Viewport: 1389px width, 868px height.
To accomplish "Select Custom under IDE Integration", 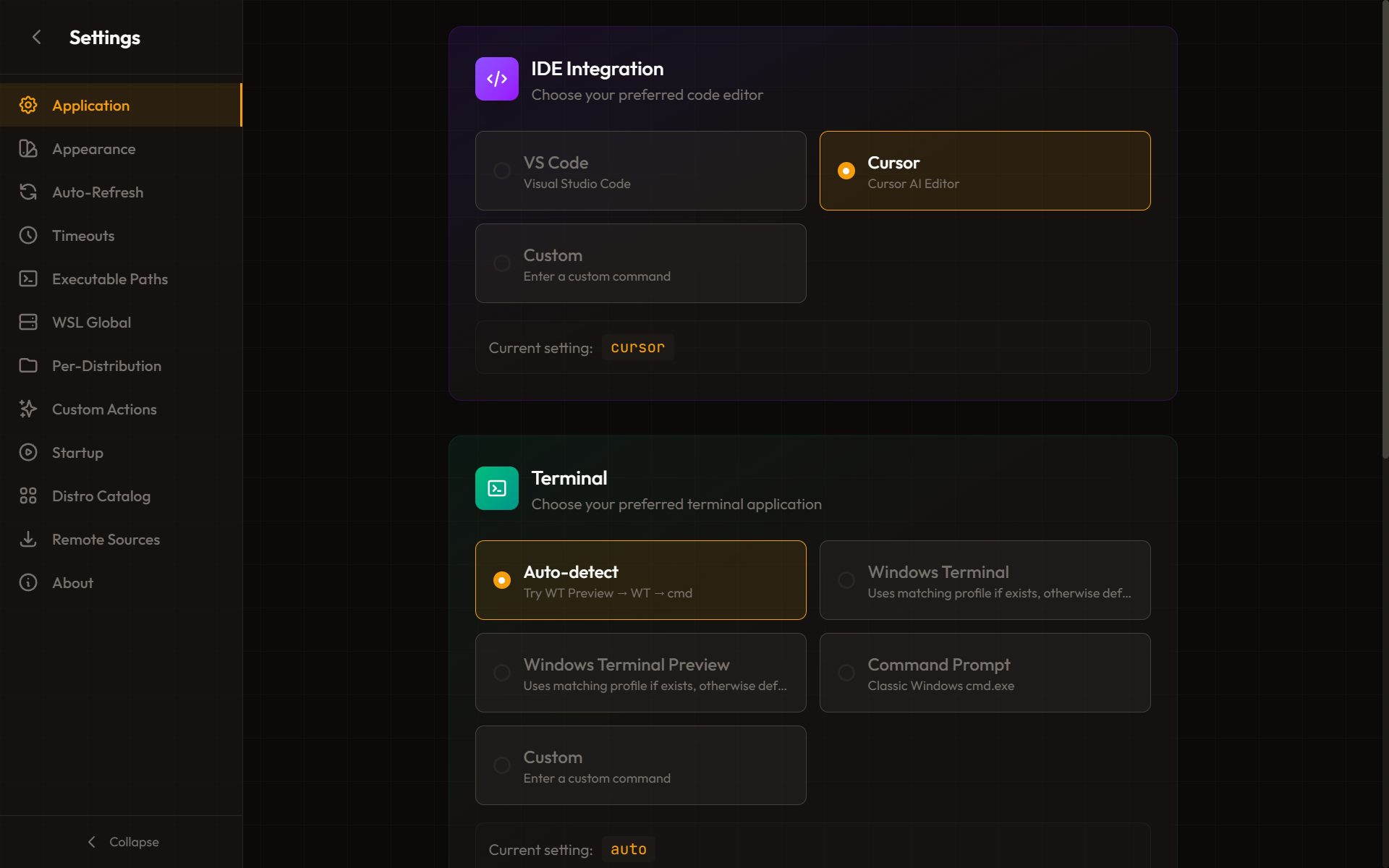I will point(640,263).
